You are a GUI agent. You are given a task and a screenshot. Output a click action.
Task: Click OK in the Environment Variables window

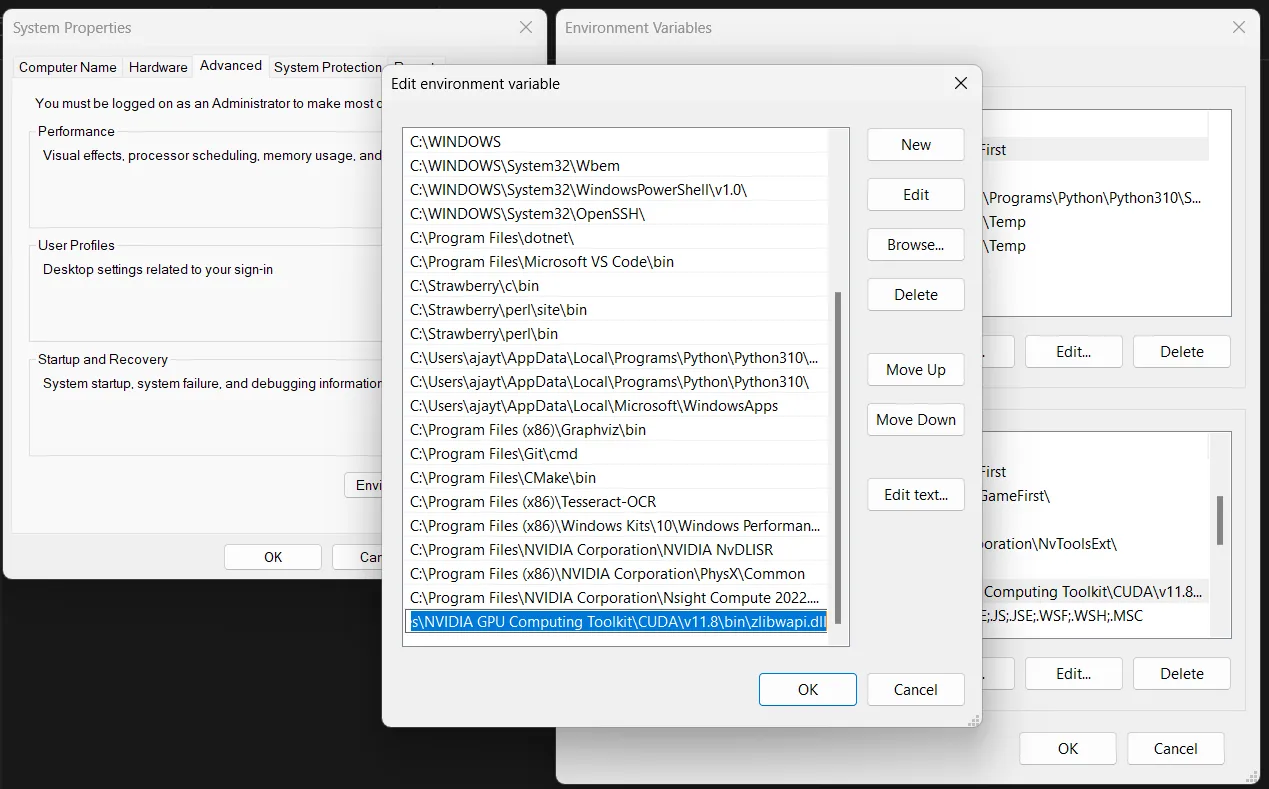(x=1068, y=748)
